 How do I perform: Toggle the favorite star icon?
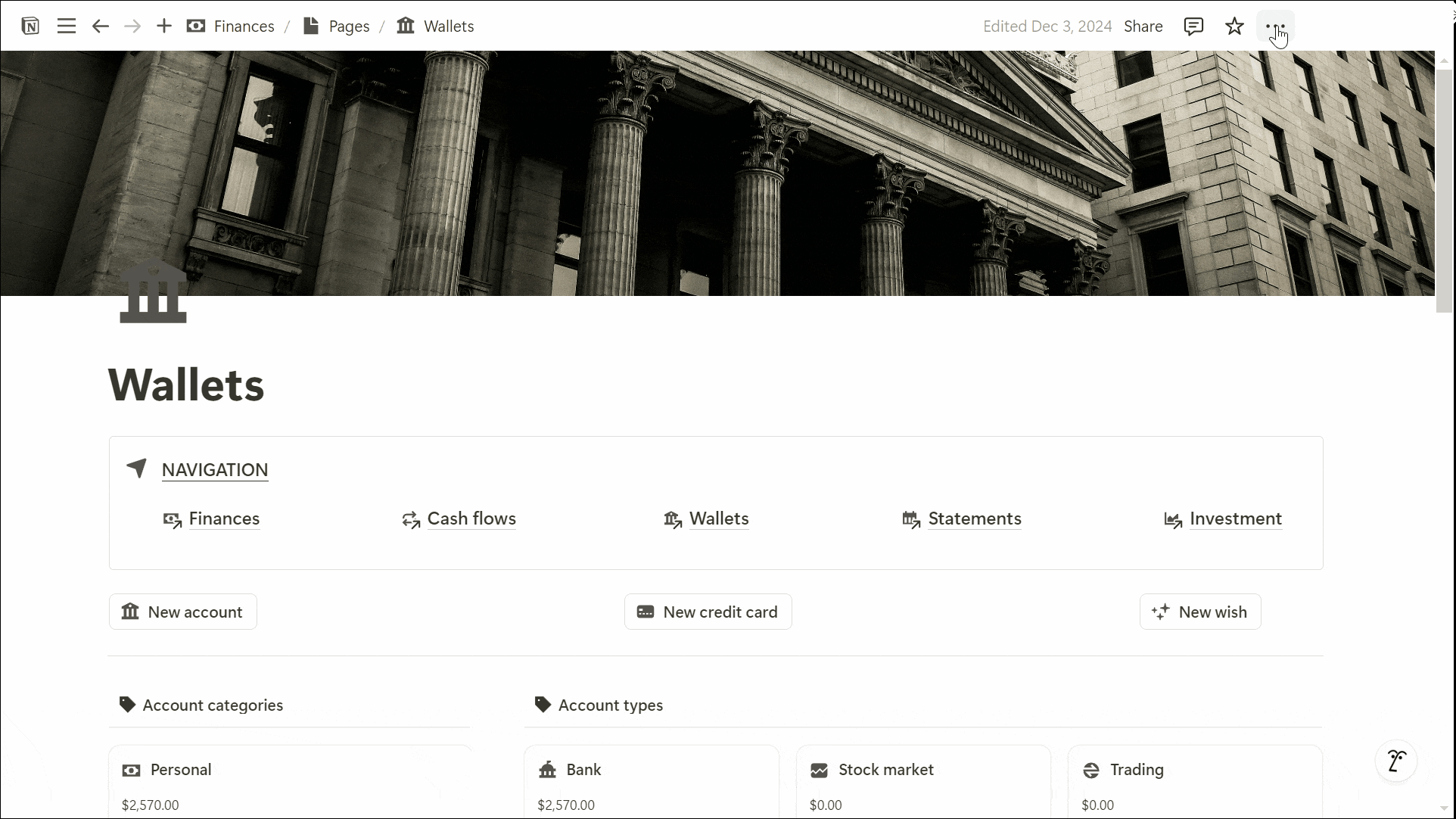[1234, 26]
